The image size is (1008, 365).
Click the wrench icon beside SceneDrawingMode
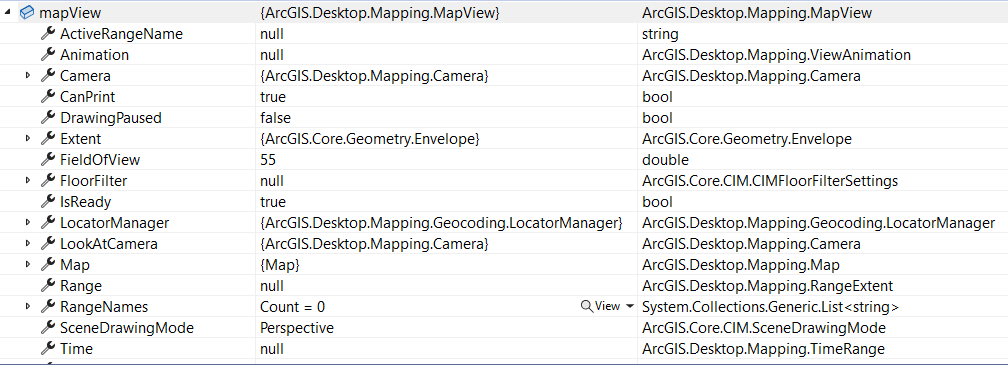click(48, 328)
